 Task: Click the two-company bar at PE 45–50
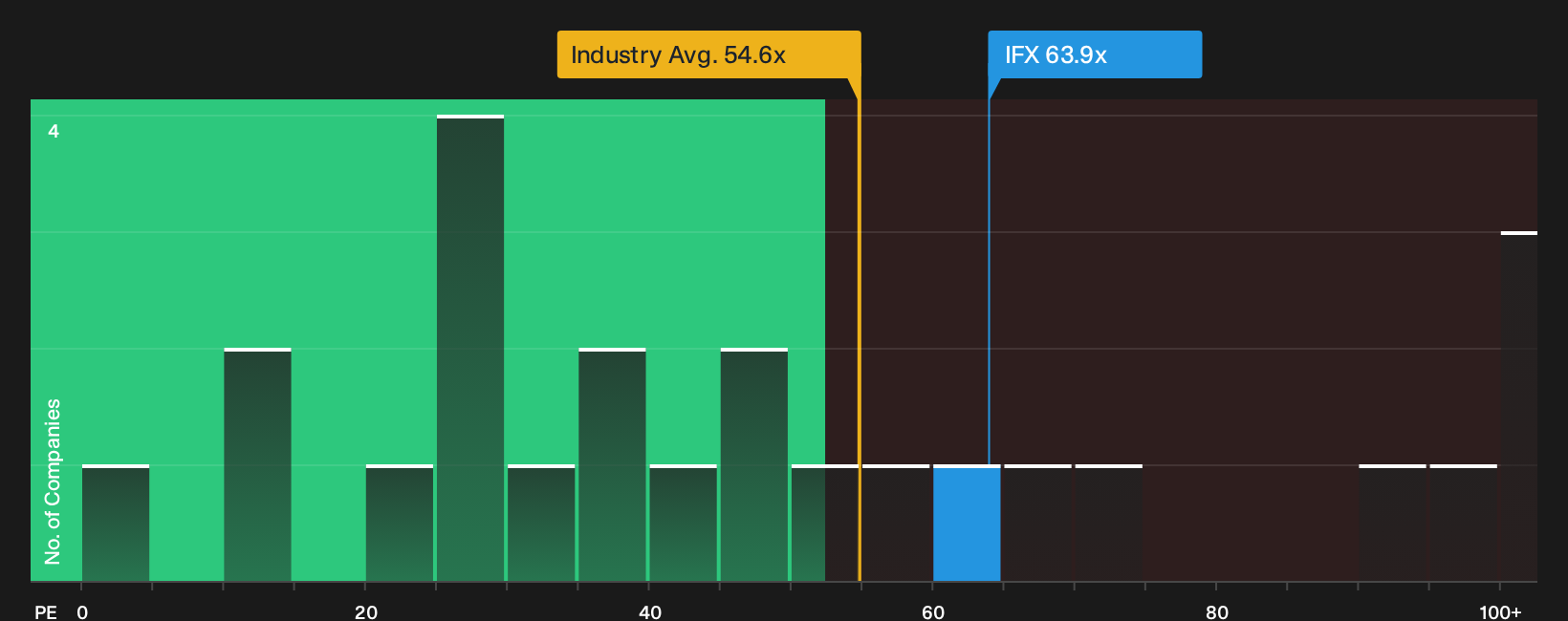click(x=754, y=464)
